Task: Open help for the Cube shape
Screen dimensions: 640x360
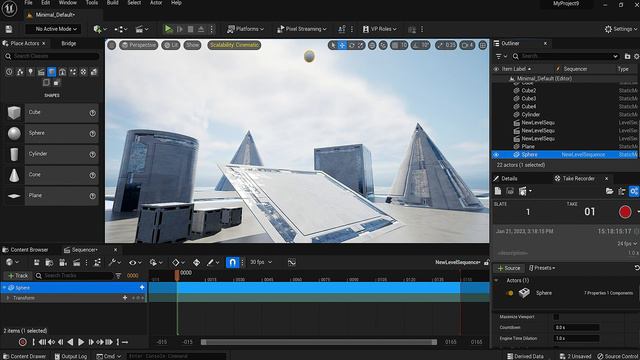Action: tap(93, 113)
